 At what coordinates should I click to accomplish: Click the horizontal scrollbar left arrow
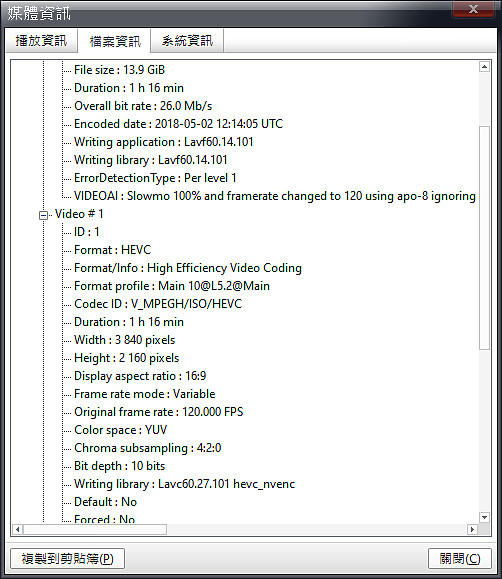click(x=17, y=530)
